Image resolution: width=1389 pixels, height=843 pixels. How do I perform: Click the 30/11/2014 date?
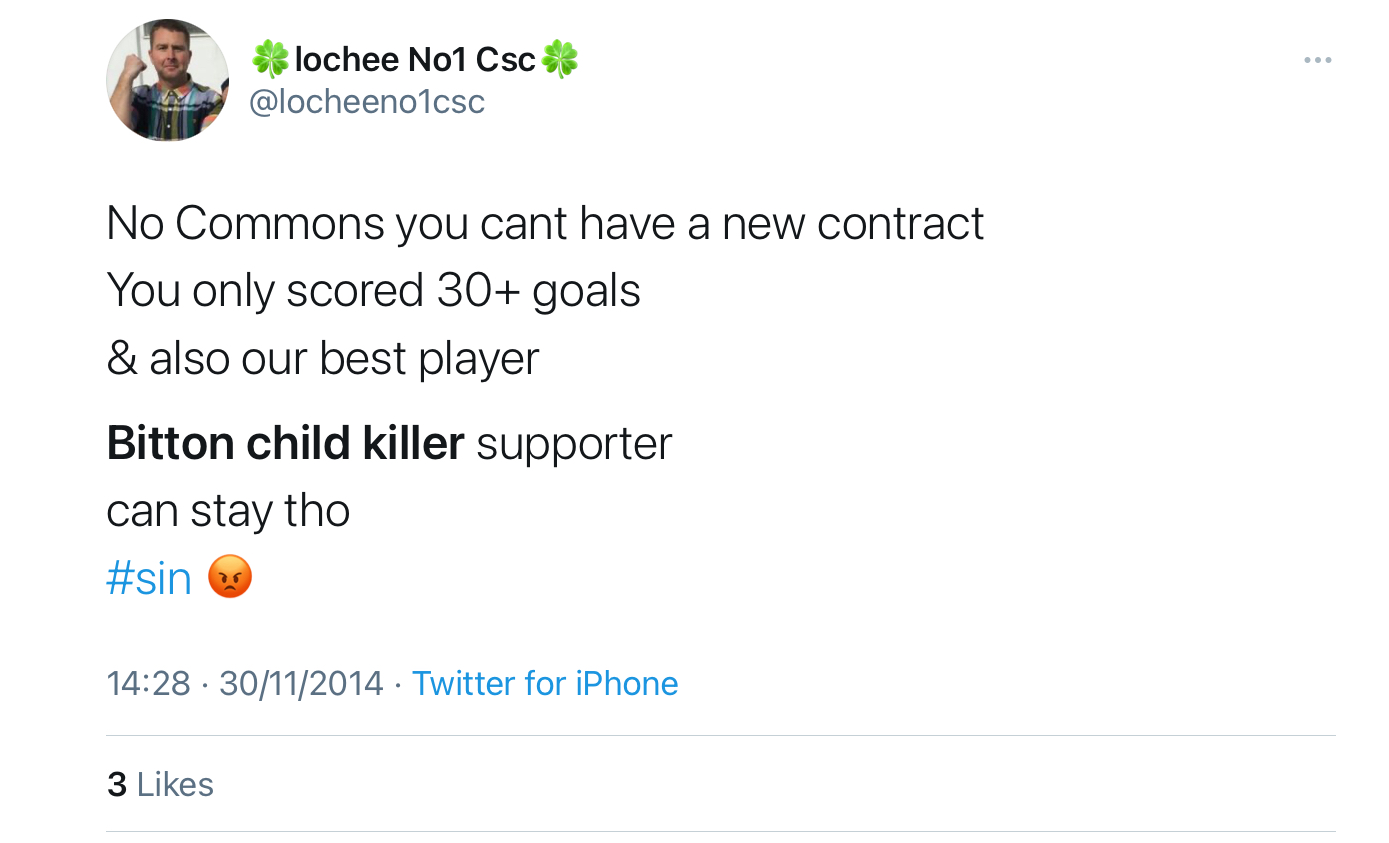(x=301, y=683)
